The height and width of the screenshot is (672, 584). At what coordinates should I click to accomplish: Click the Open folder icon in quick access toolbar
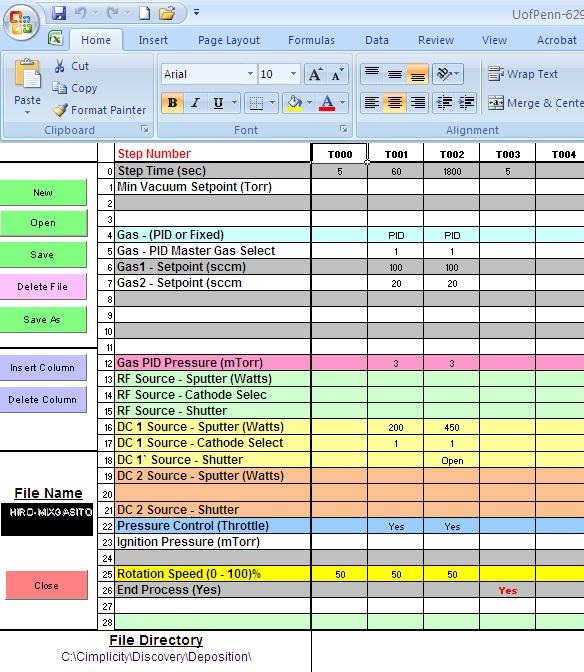pos(167,13)
